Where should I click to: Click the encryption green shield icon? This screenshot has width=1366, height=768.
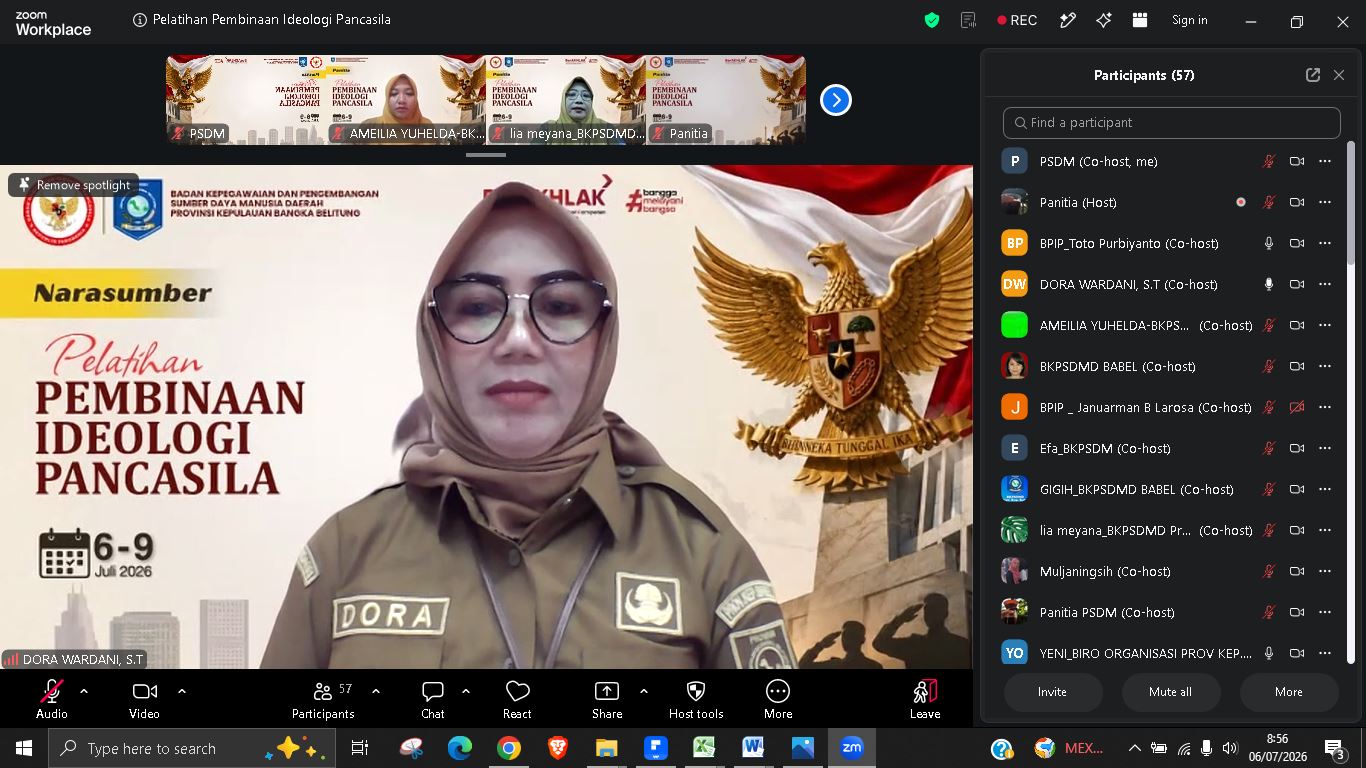[932, 20]
